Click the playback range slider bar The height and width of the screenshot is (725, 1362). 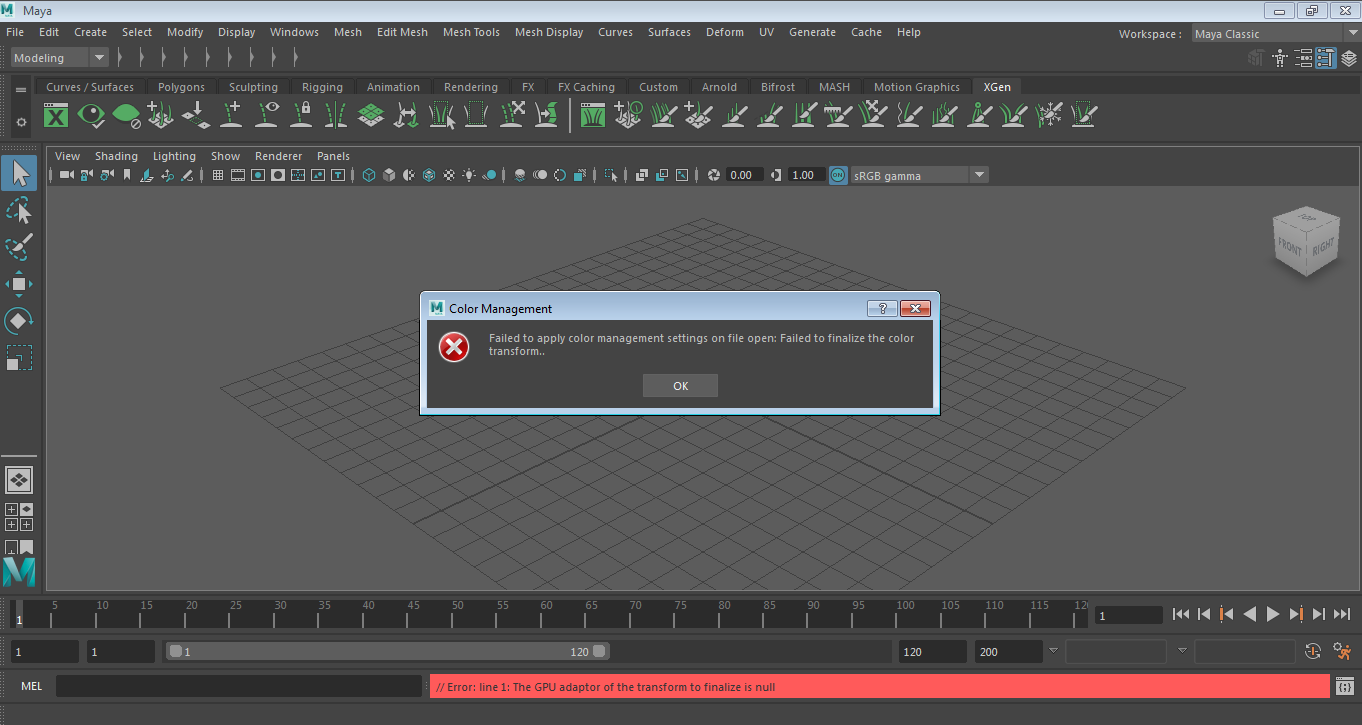[387, 651]
